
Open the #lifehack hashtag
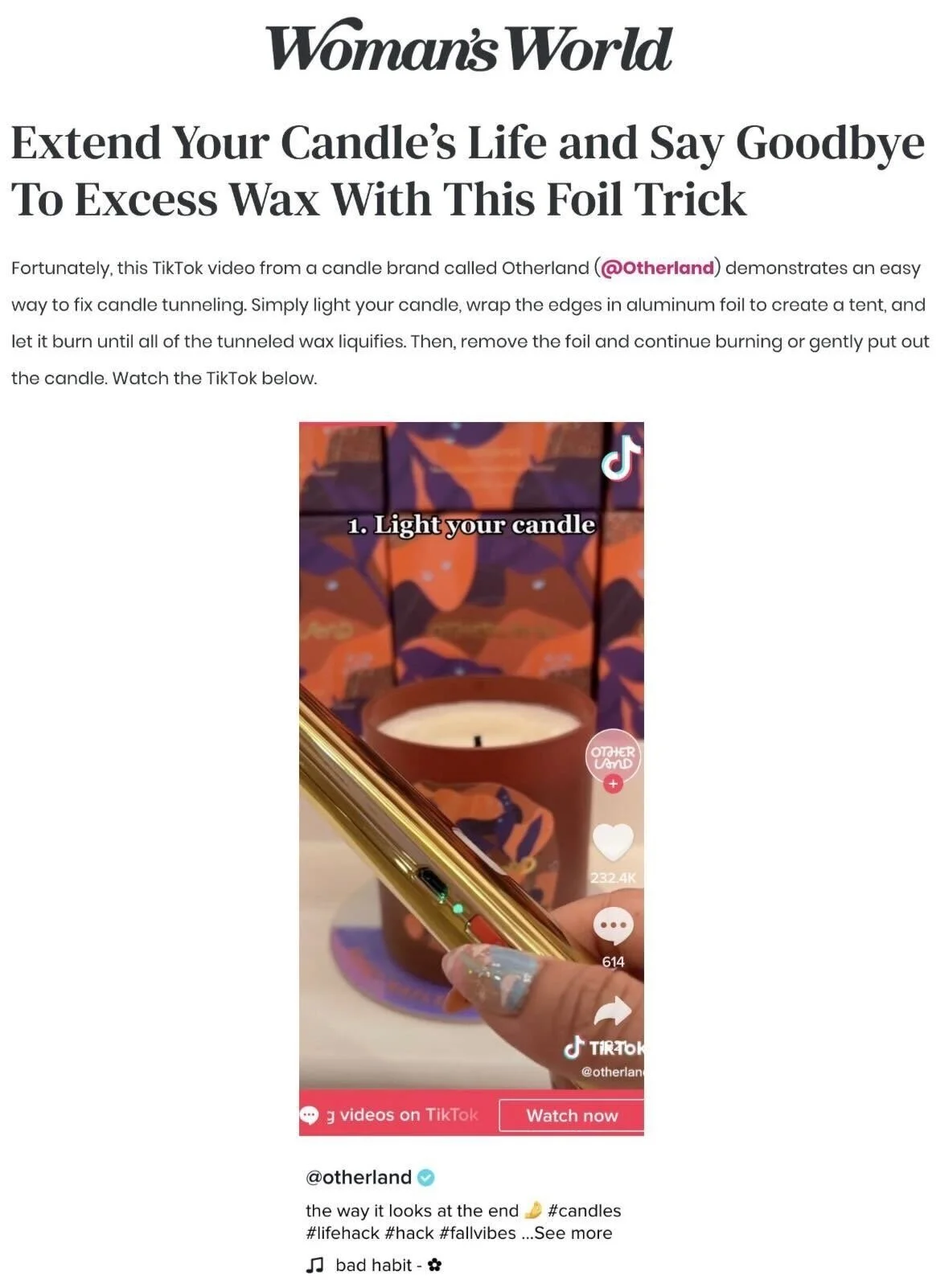342,1233
